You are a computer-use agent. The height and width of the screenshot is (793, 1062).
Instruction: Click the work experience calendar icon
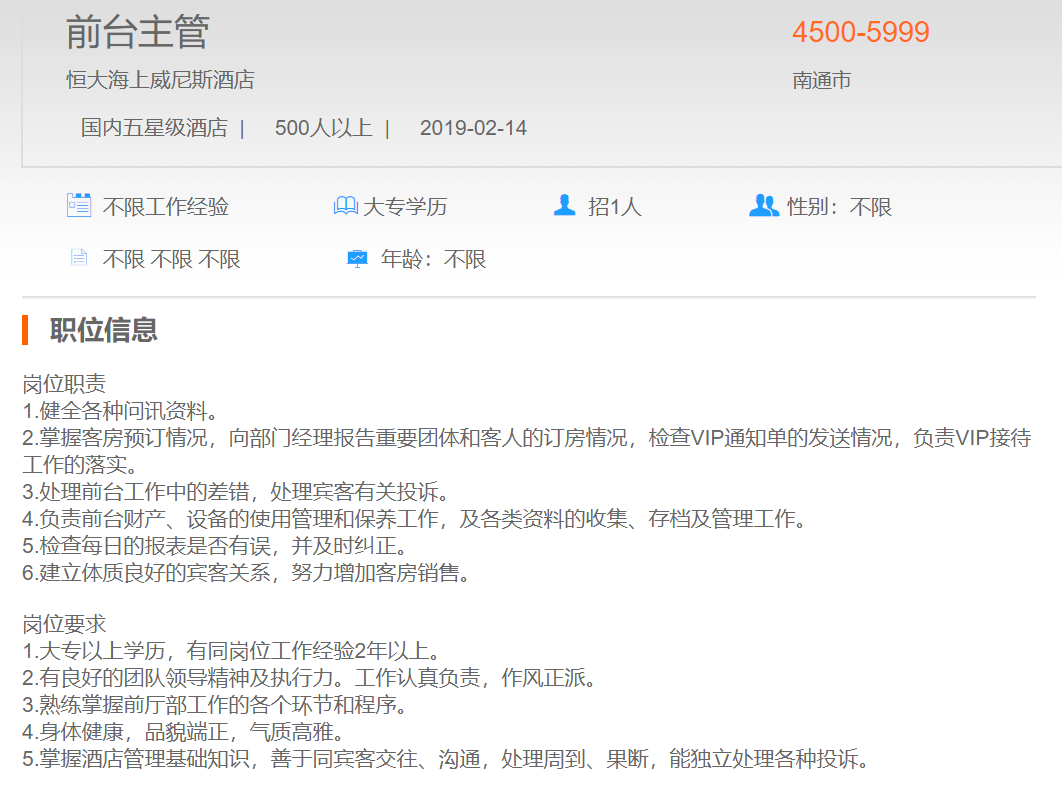(x=79, y=206)
